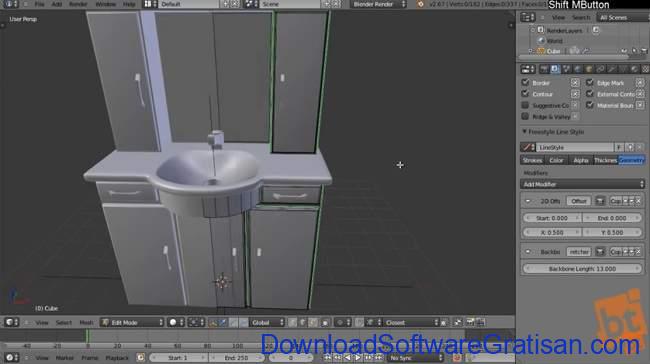Click the snap magnet icon

pos(359,322)
